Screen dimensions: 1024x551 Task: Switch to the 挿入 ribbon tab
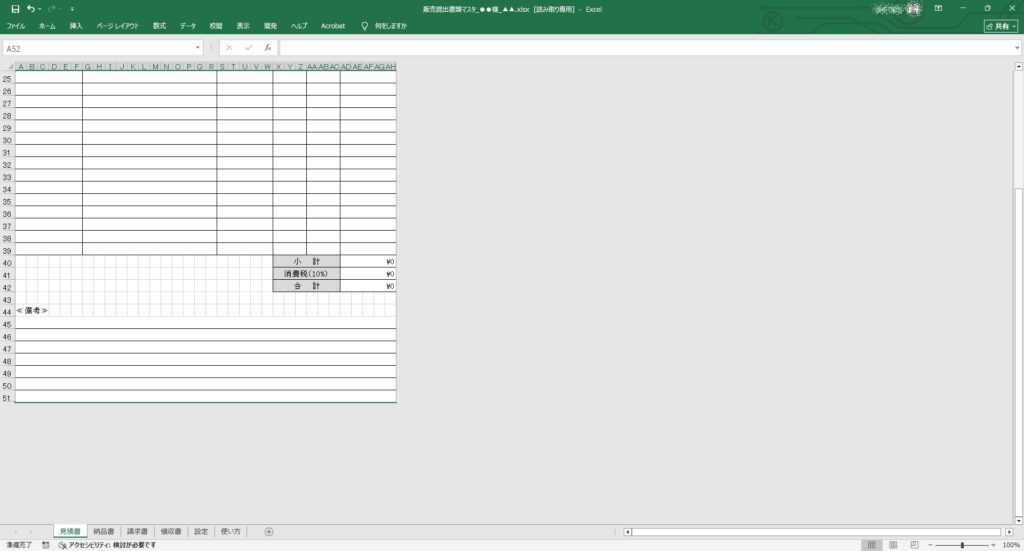76,26
